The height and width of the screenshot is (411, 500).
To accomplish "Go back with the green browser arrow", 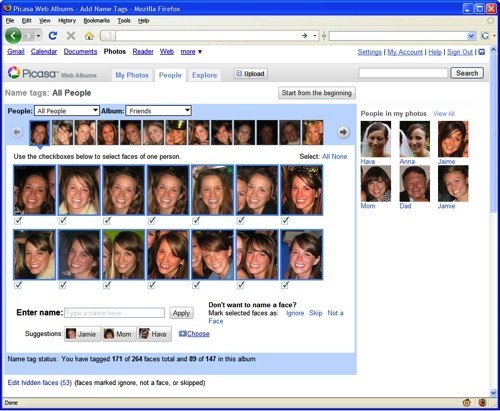I will [13, 35].
